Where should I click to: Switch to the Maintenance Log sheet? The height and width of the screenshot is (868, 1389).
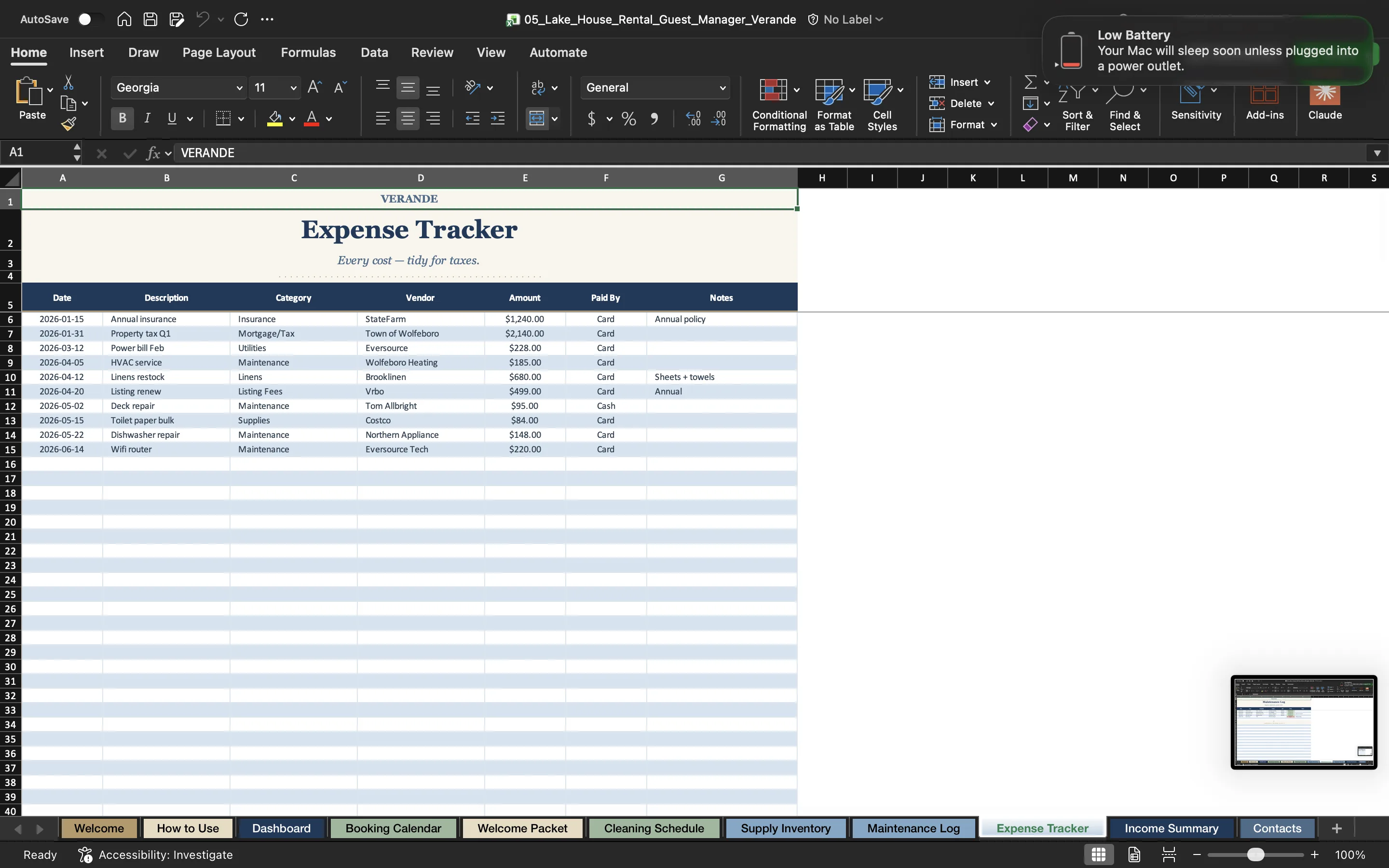tap(913, 828)
